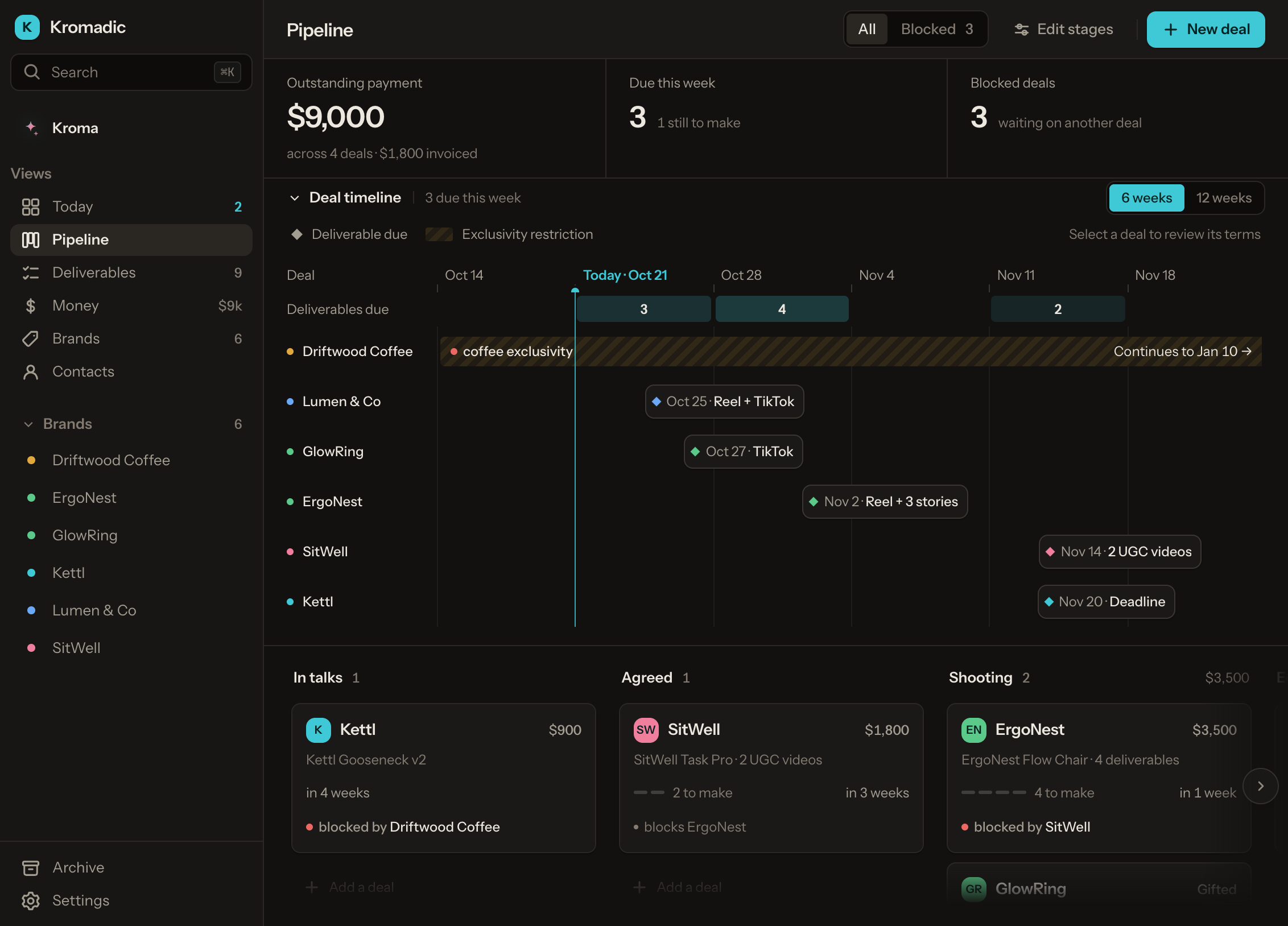This screenshot has height=926, width=1288.
Task: Click the Brands tag icon
Action: (31, 338)
